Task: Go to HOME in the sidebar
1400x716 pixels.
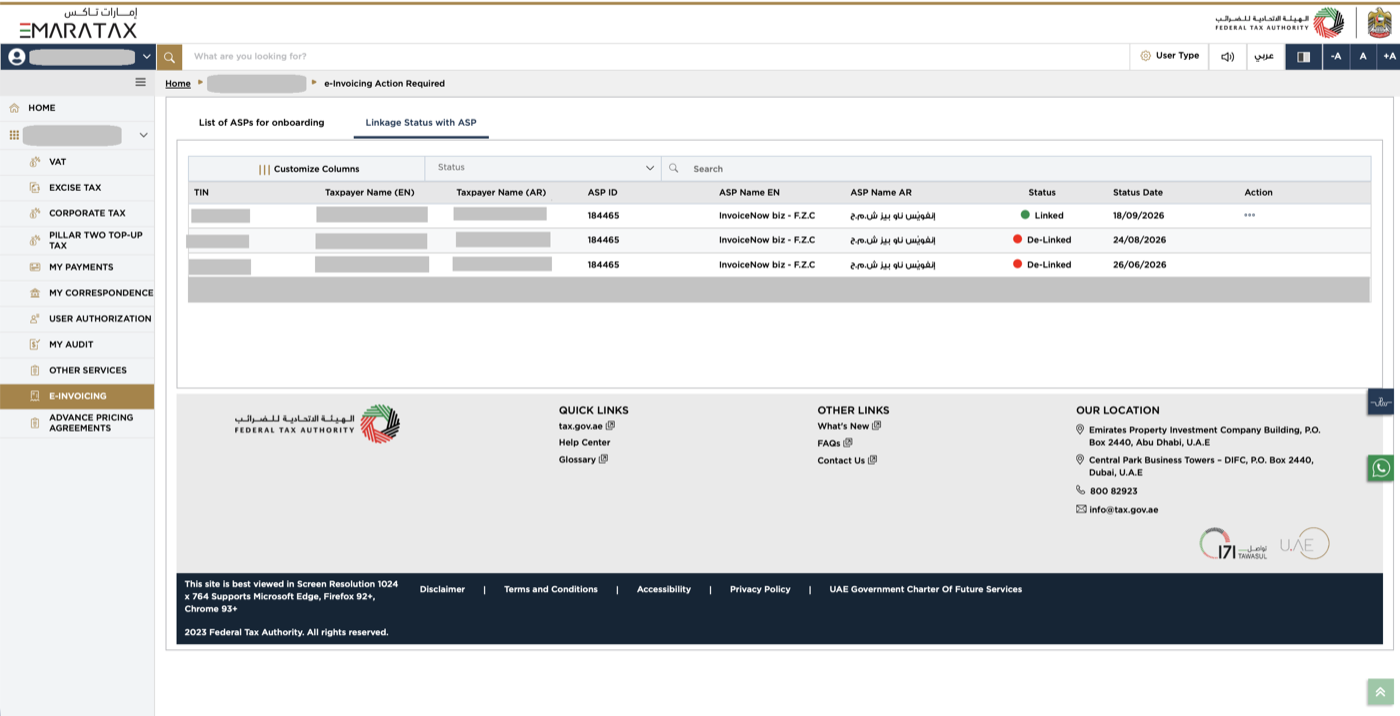Action: [42, 108]
